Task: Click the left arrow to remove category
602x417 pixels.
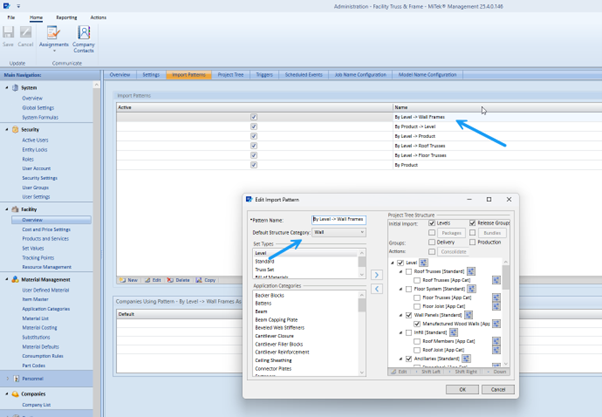Action: (377, 288)
